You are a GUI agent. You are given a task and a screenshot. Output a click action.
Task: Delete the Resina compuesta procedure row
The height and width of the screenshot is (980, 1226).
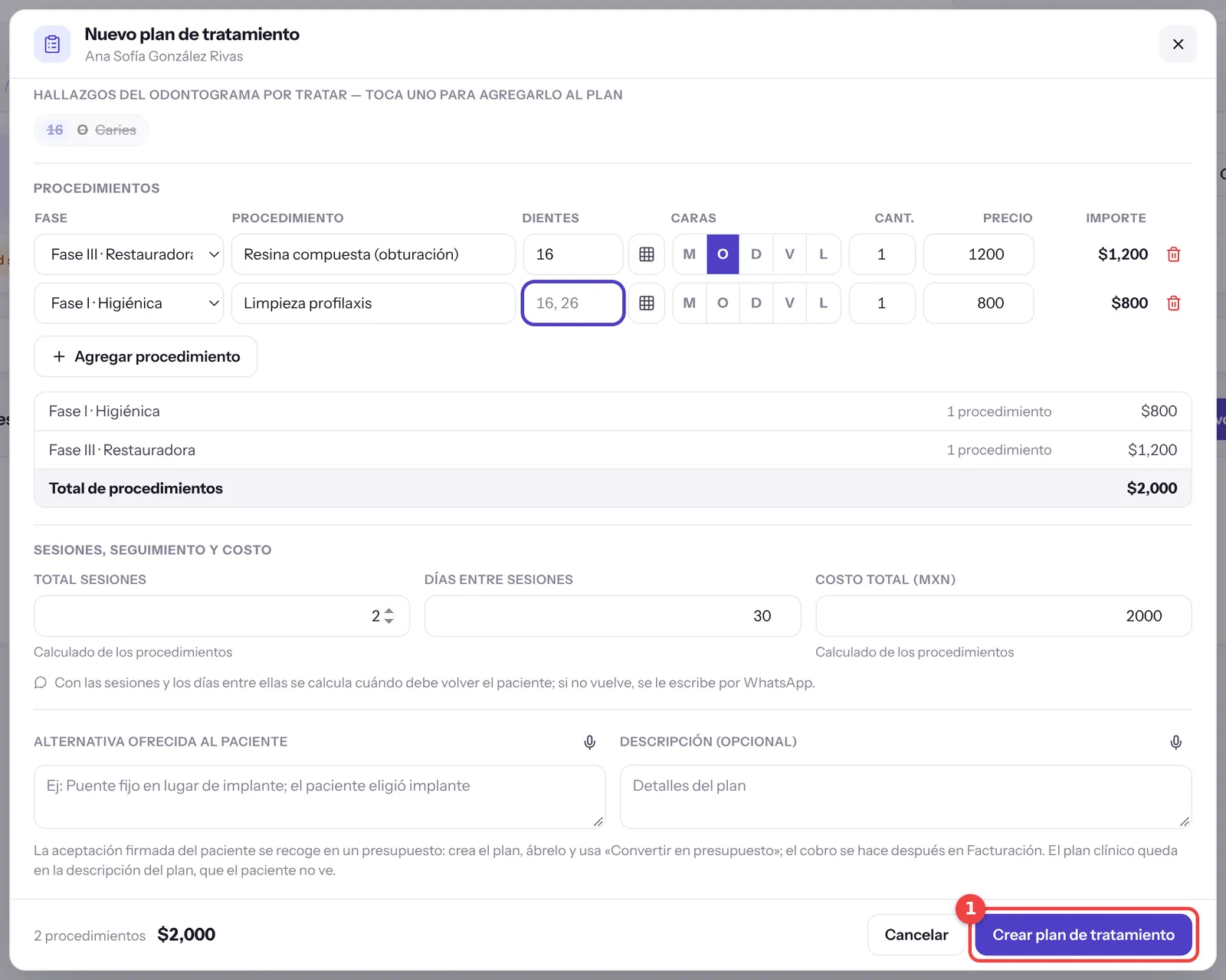[1173, 254]
